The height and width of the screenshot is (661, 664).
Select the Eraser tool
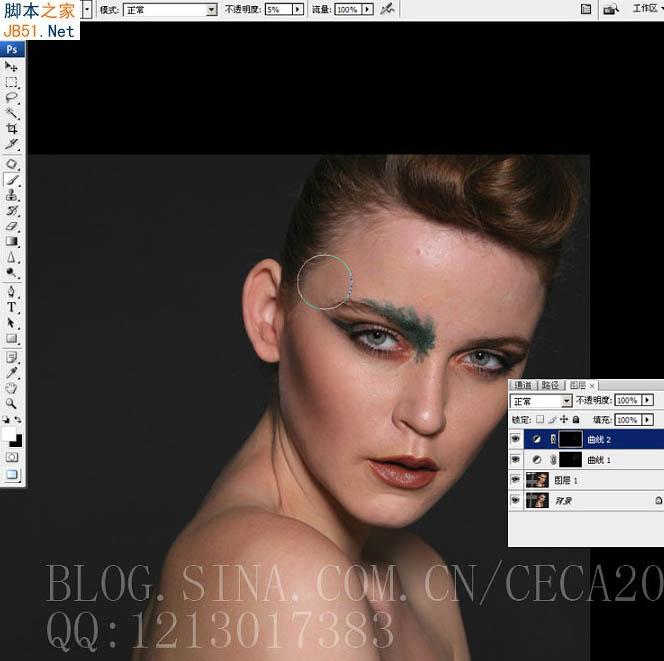pyautogui.click(x=11, y=226)
